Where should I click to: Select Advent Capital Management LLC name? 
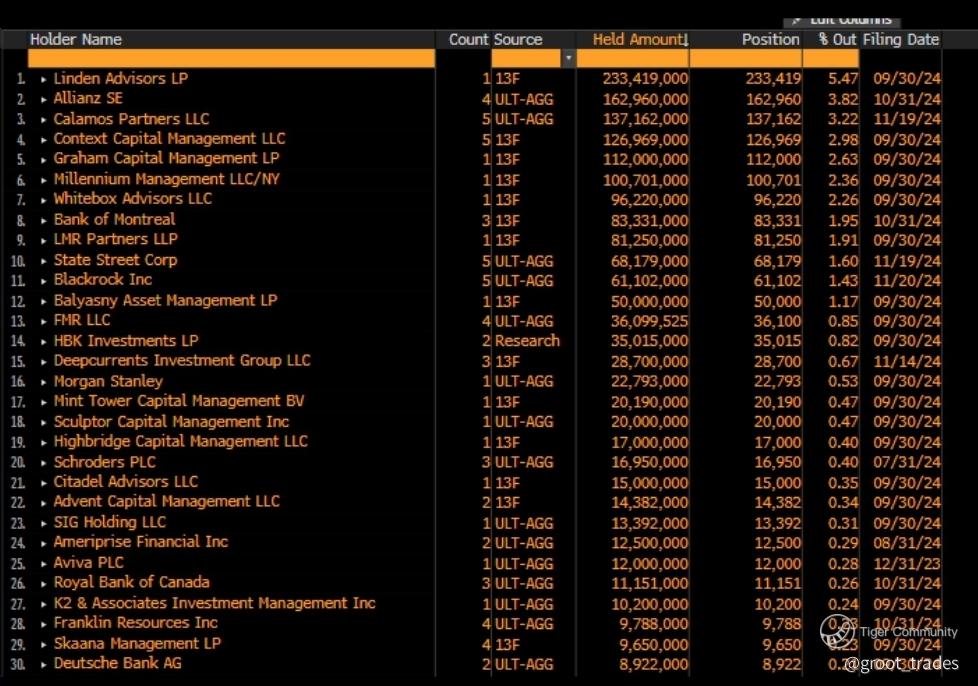167,501
